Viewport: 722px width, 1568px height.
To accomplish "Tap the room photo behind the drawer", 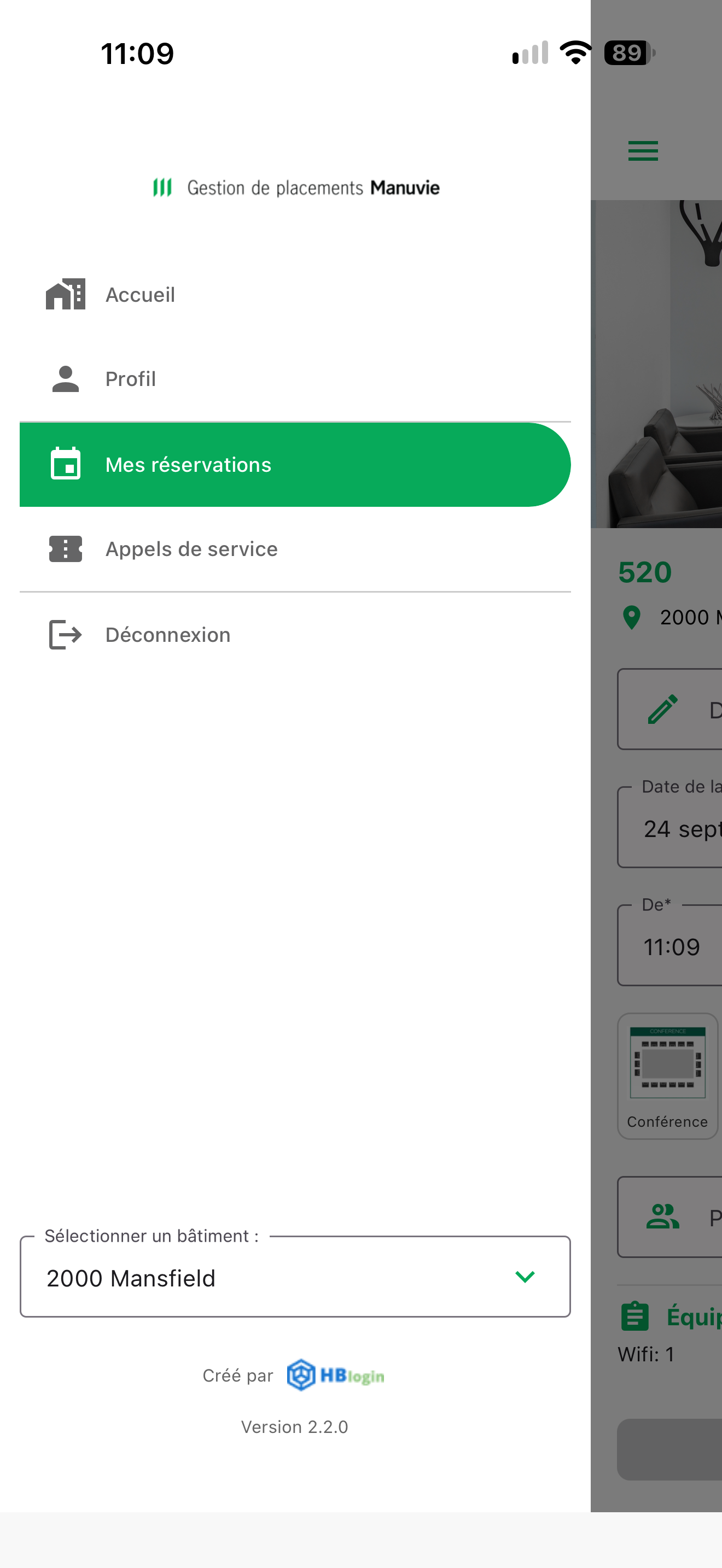I will tap(656, 364).
